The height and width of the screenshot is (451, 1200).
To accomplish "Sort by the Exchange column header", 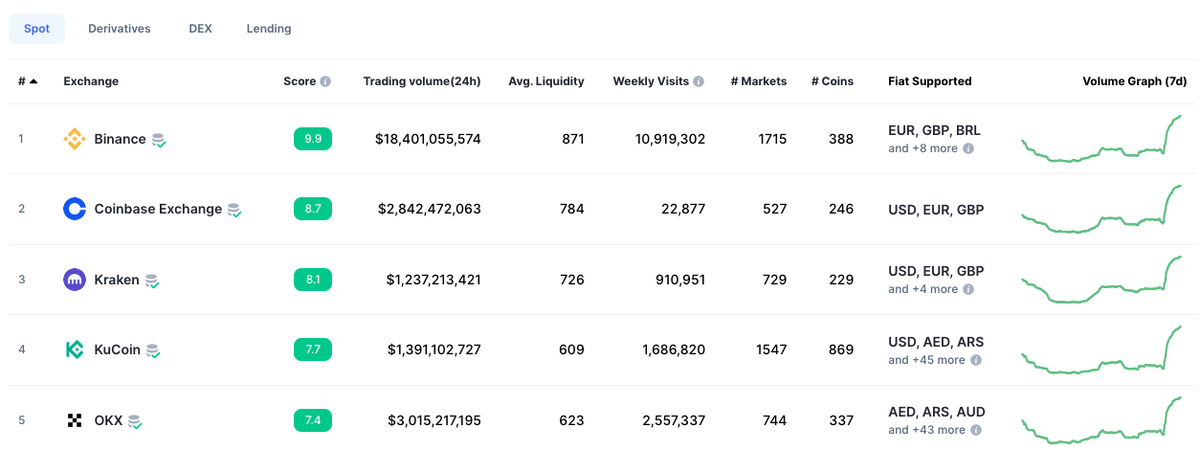I will 91,82.
